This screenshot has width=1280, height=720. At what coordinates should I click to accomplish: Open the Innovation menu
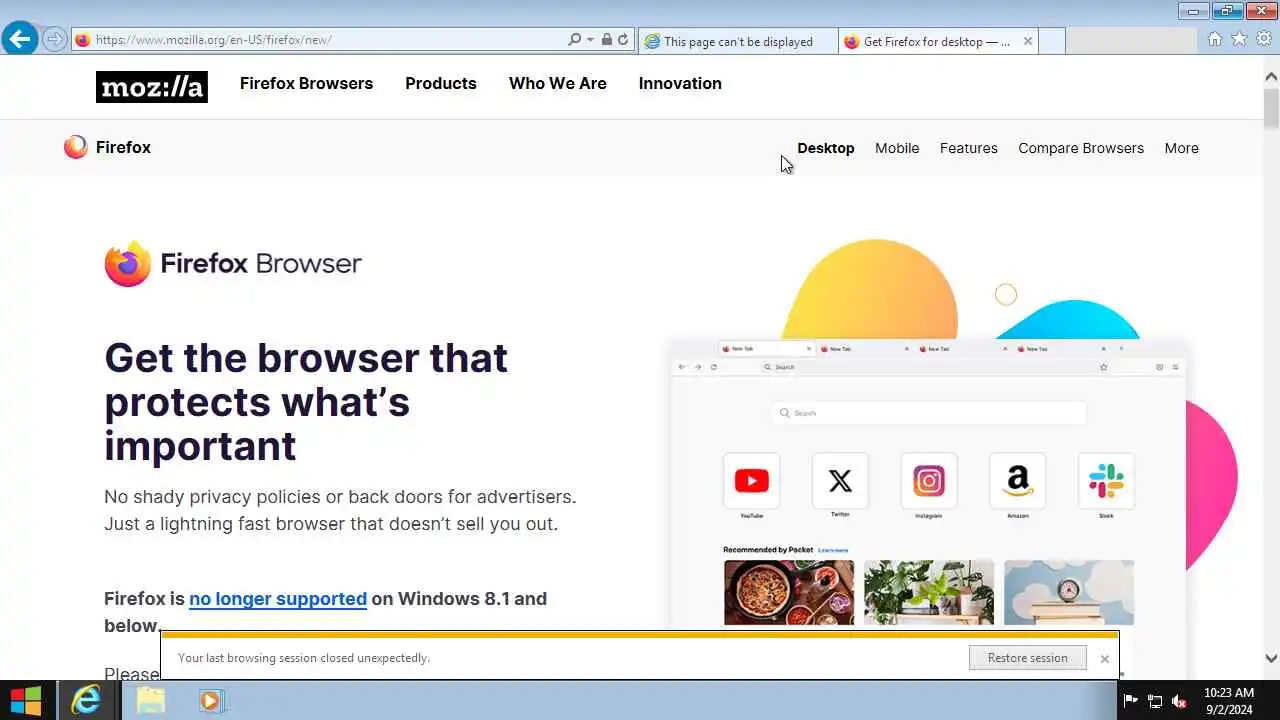pos(680,83)
